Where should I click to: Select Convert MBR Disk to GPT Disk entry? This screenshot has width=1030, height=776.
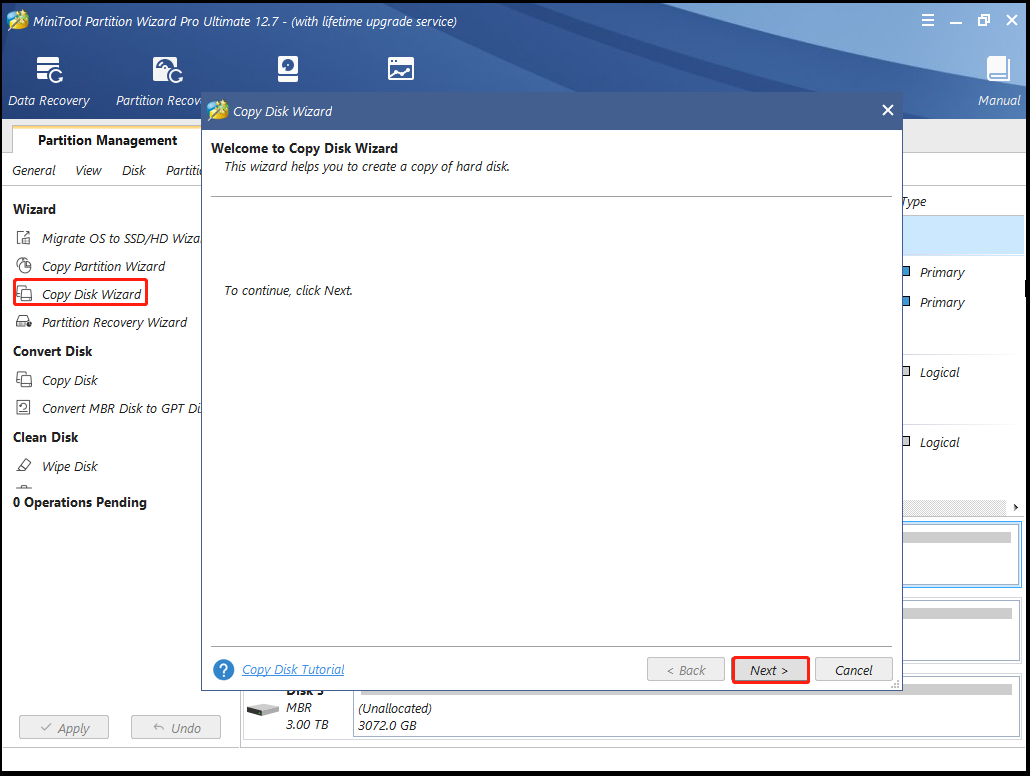click(x=122, y=408)
